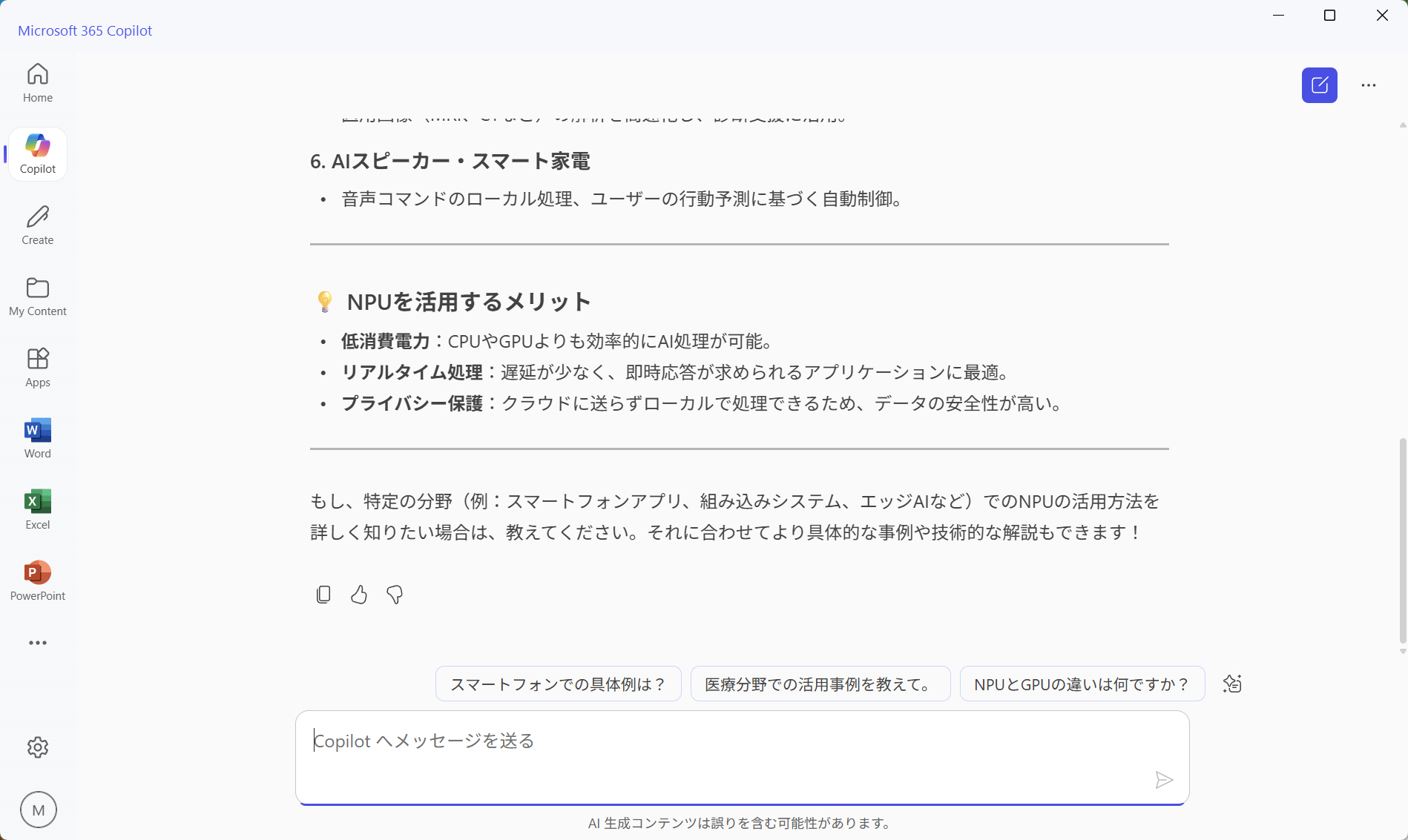The width and height of the screenshot is (1408, 840).
Task: Select the Copilot tab in the sidebar
Action: pos(37,153)
